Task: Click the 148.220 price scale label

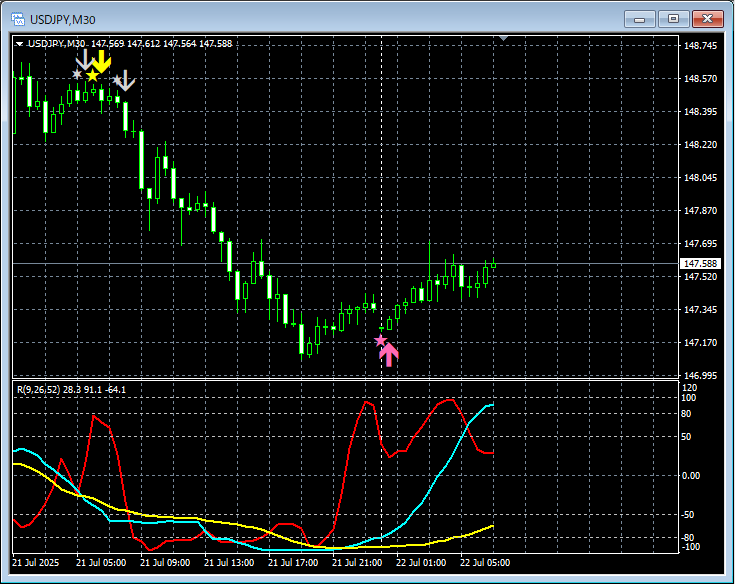Action: click(701, 145)
